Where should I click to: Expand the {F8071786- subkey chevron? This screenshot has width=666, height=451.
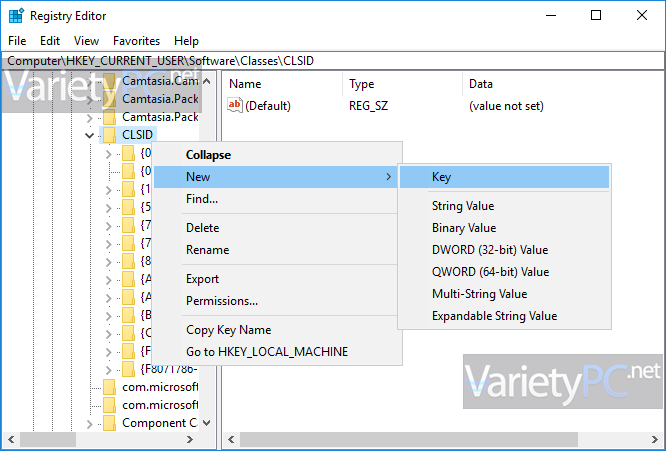pyautogui.click(x=108, y=370)
